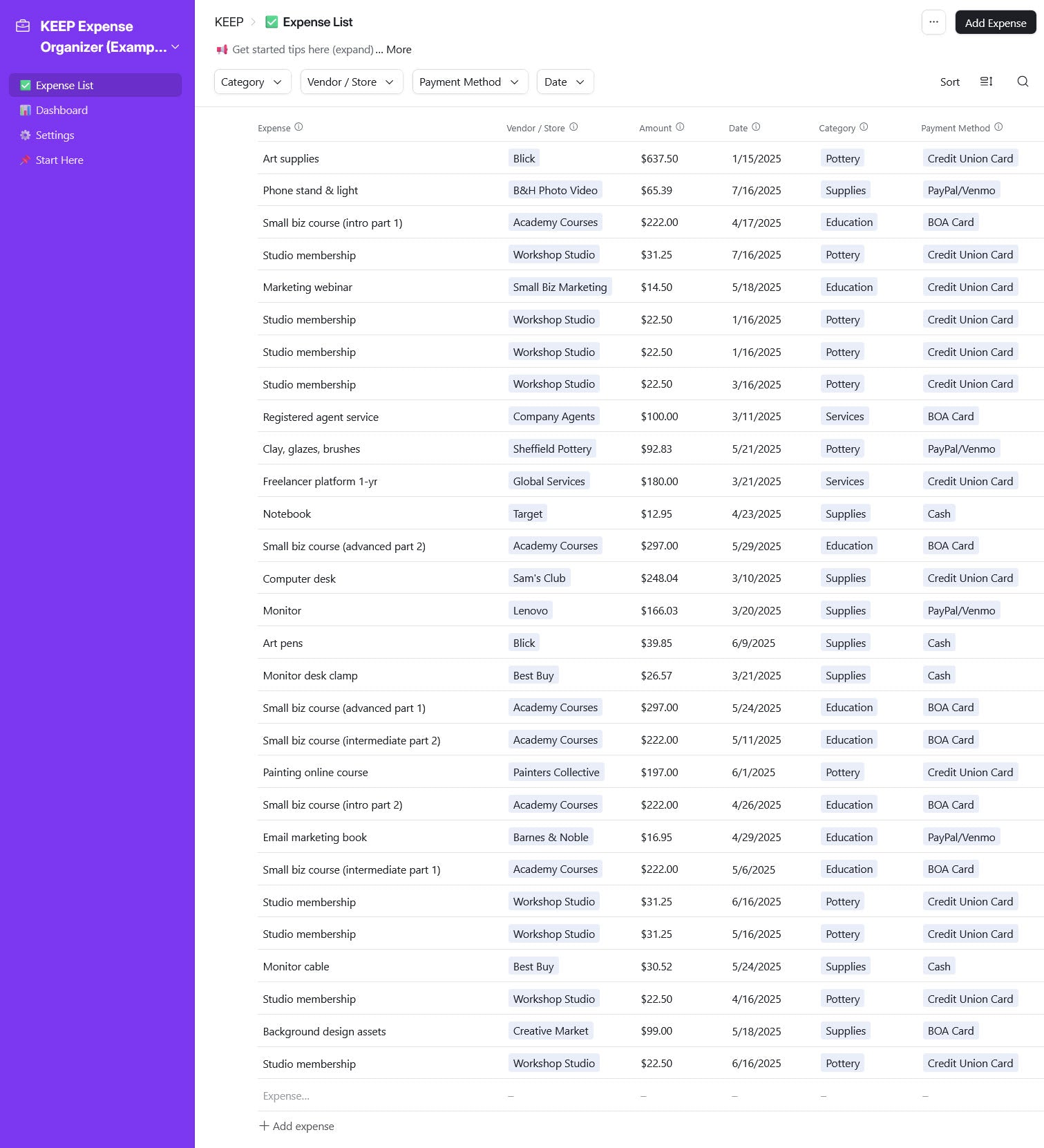The image size is (1044, 1148).
Task: Click the empty Expense... input row
Action: [286, 1096]
